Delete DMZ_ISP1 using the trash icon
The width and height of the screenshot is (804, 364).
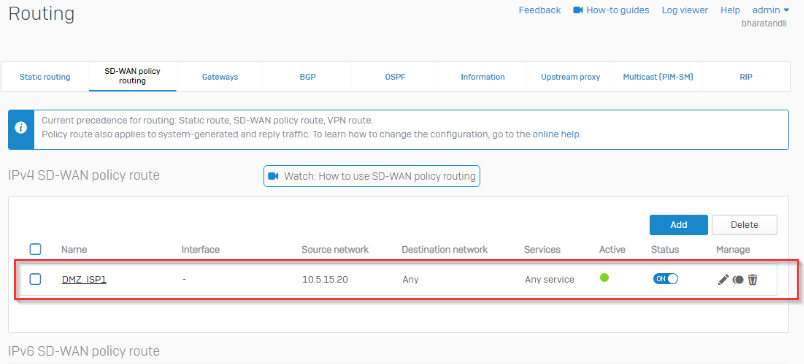click(752, 280)
